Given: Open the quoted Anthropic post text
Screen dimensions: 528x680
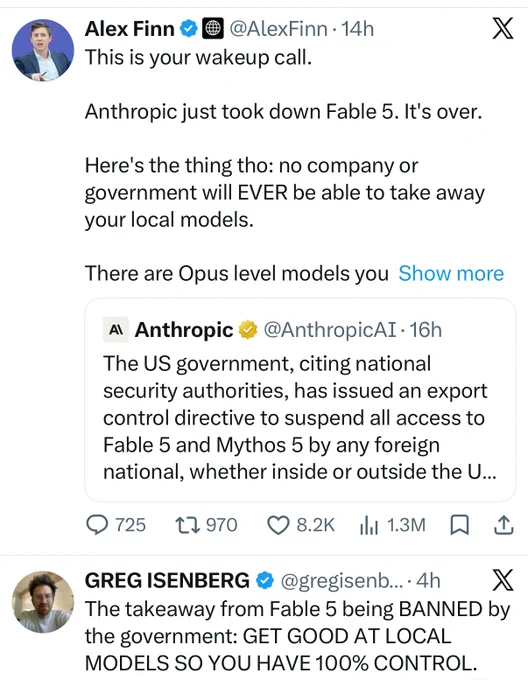Looking at the screenshot, I should 299,417.
